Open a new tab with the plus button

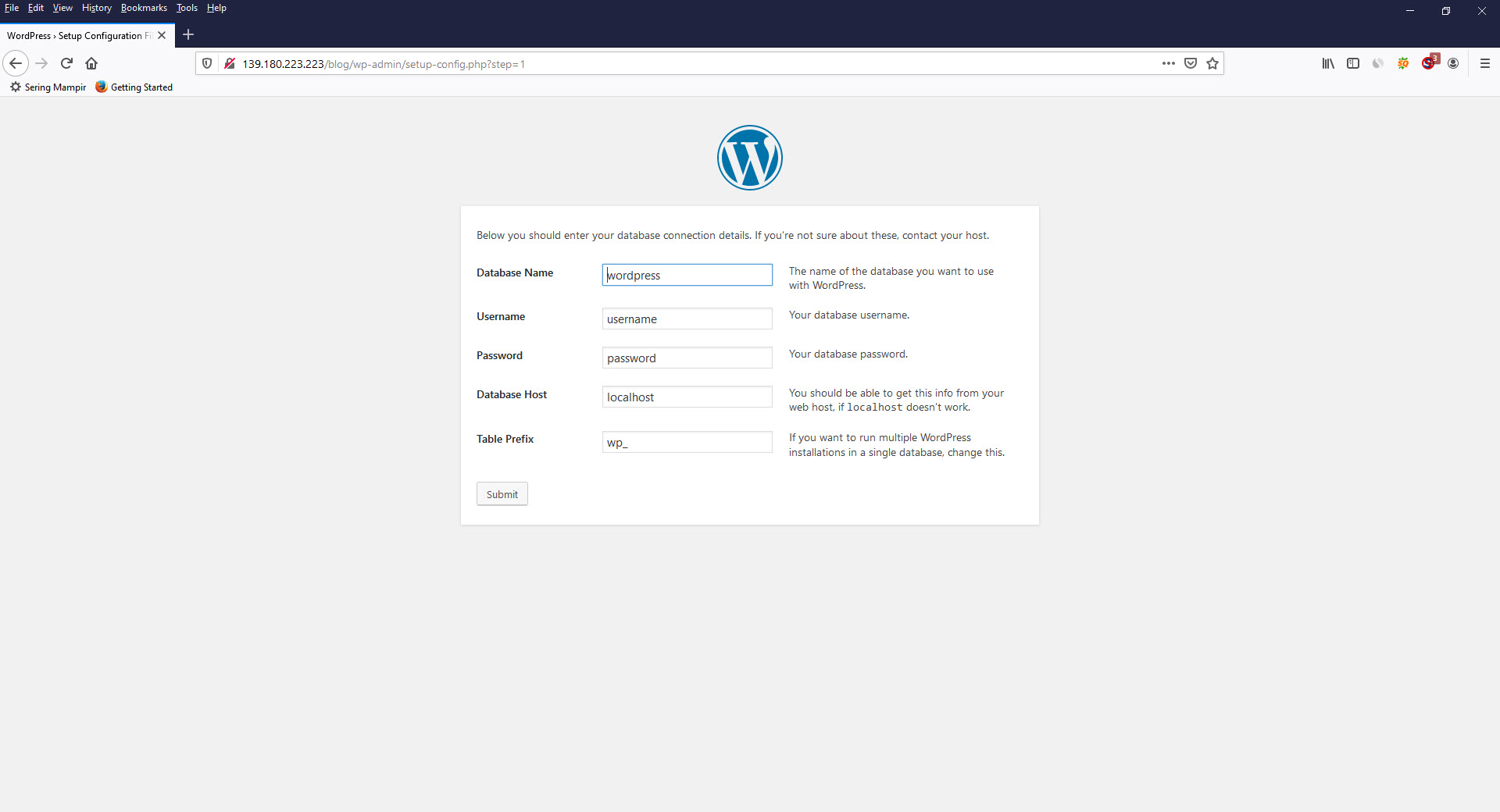click(187, 34)
